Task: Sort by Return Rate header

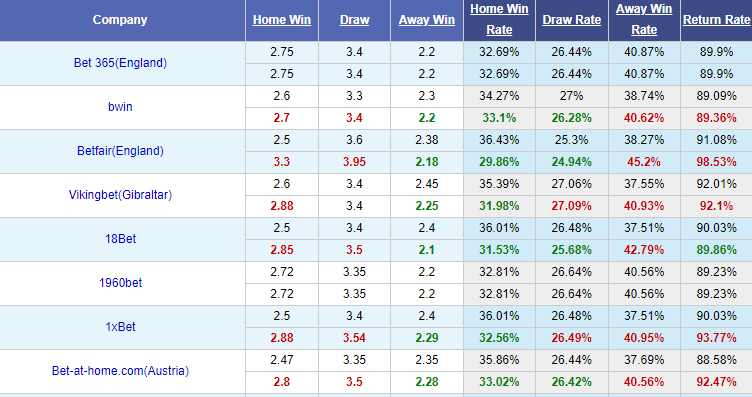Action: (717, 20)
